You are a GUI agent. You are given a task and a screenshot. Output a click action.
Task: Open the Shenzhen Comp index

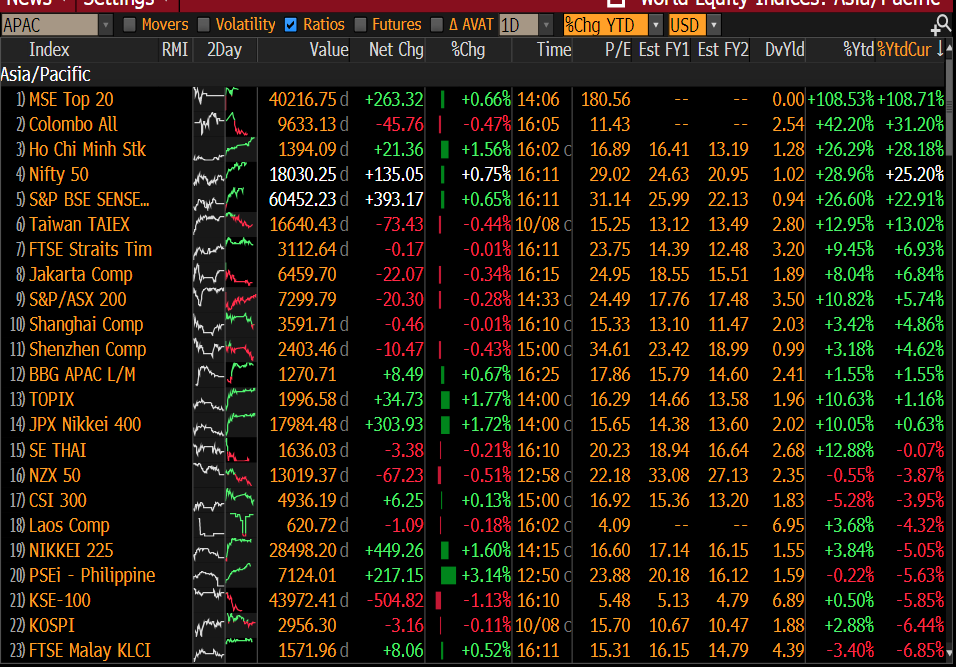click(x=88, y=349)
